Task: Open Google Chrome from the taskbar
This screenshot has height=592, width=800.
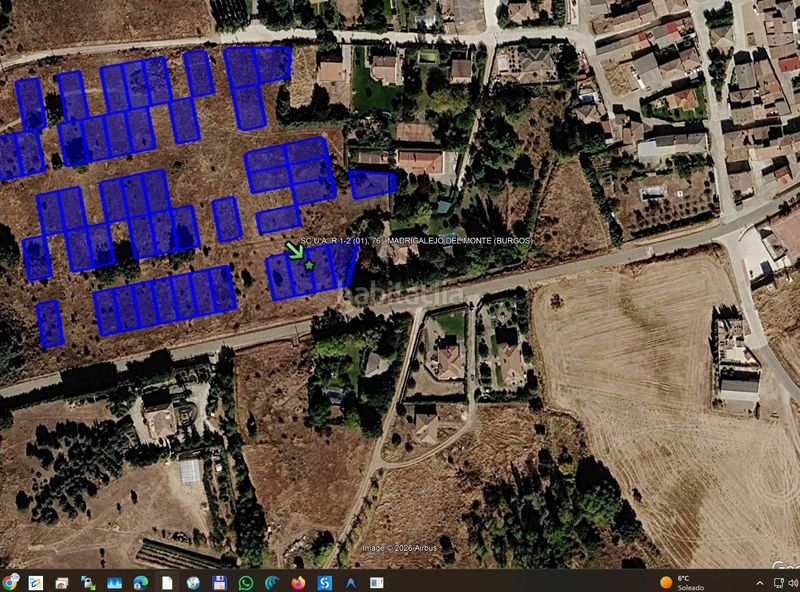Action: [9, 582]
